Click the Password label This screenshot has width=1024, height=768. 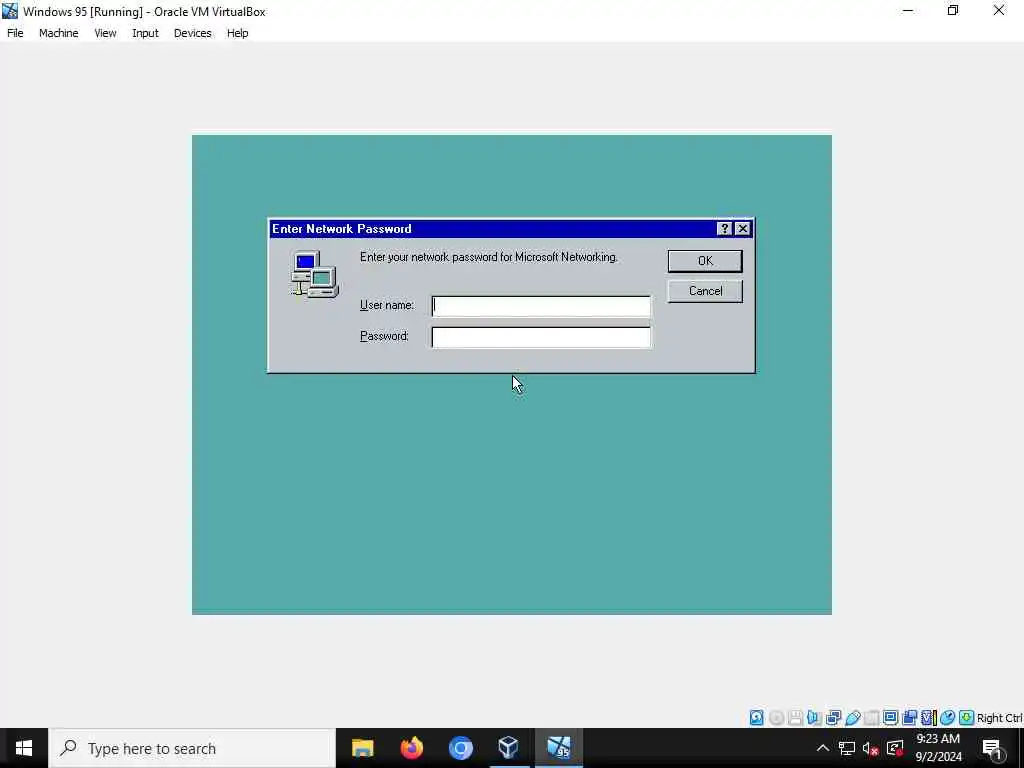click(x=384, y=336)
